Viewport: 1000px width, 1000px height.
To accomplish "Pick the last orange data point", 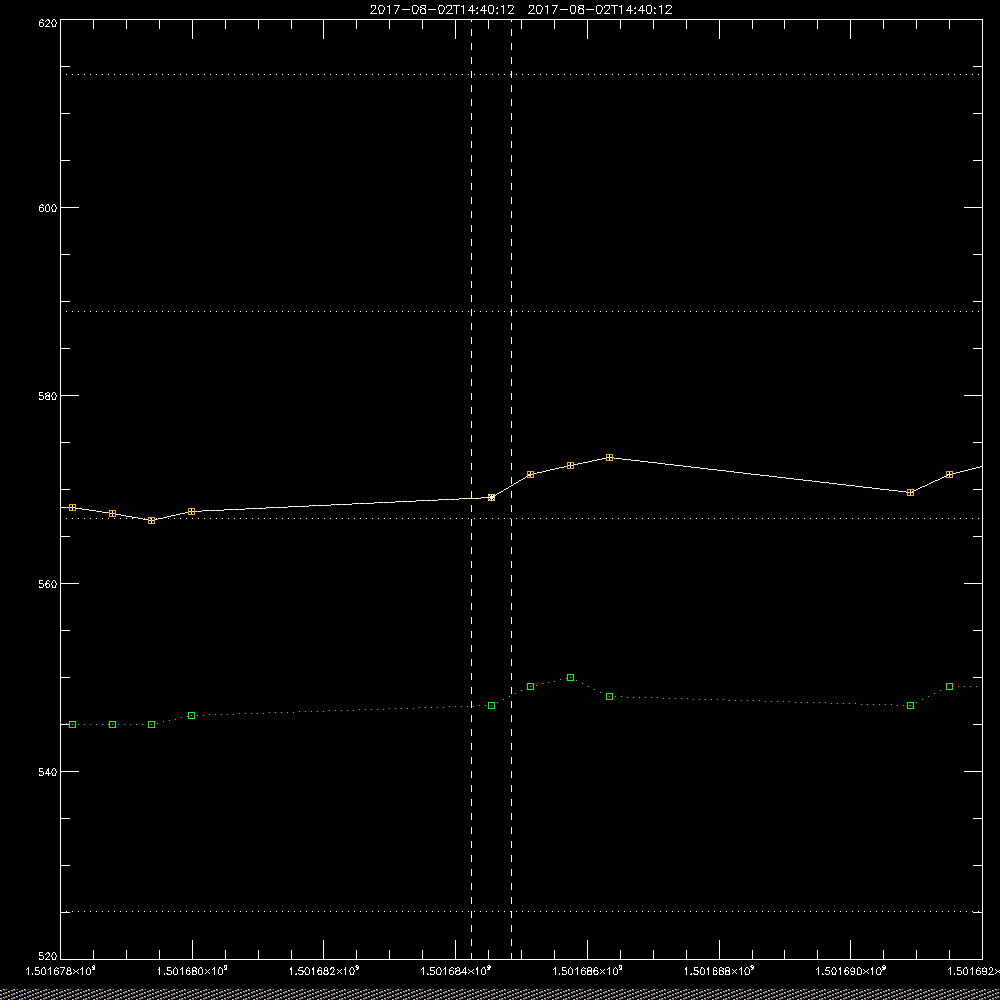I will [x=950, y=474].
